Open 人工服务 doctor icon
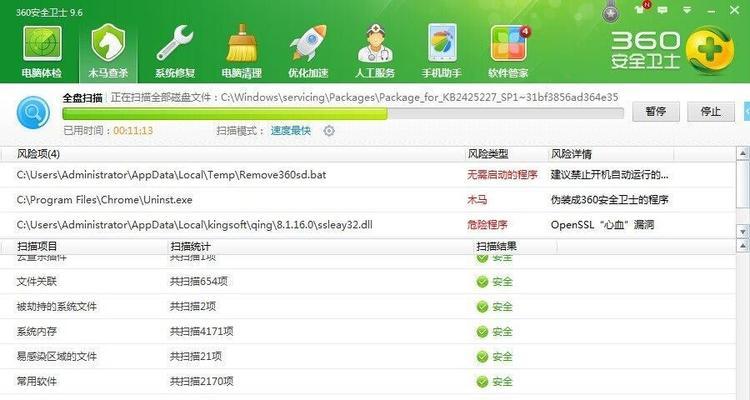This screenshot has width=750, height=400. click(x=375, y=44)
